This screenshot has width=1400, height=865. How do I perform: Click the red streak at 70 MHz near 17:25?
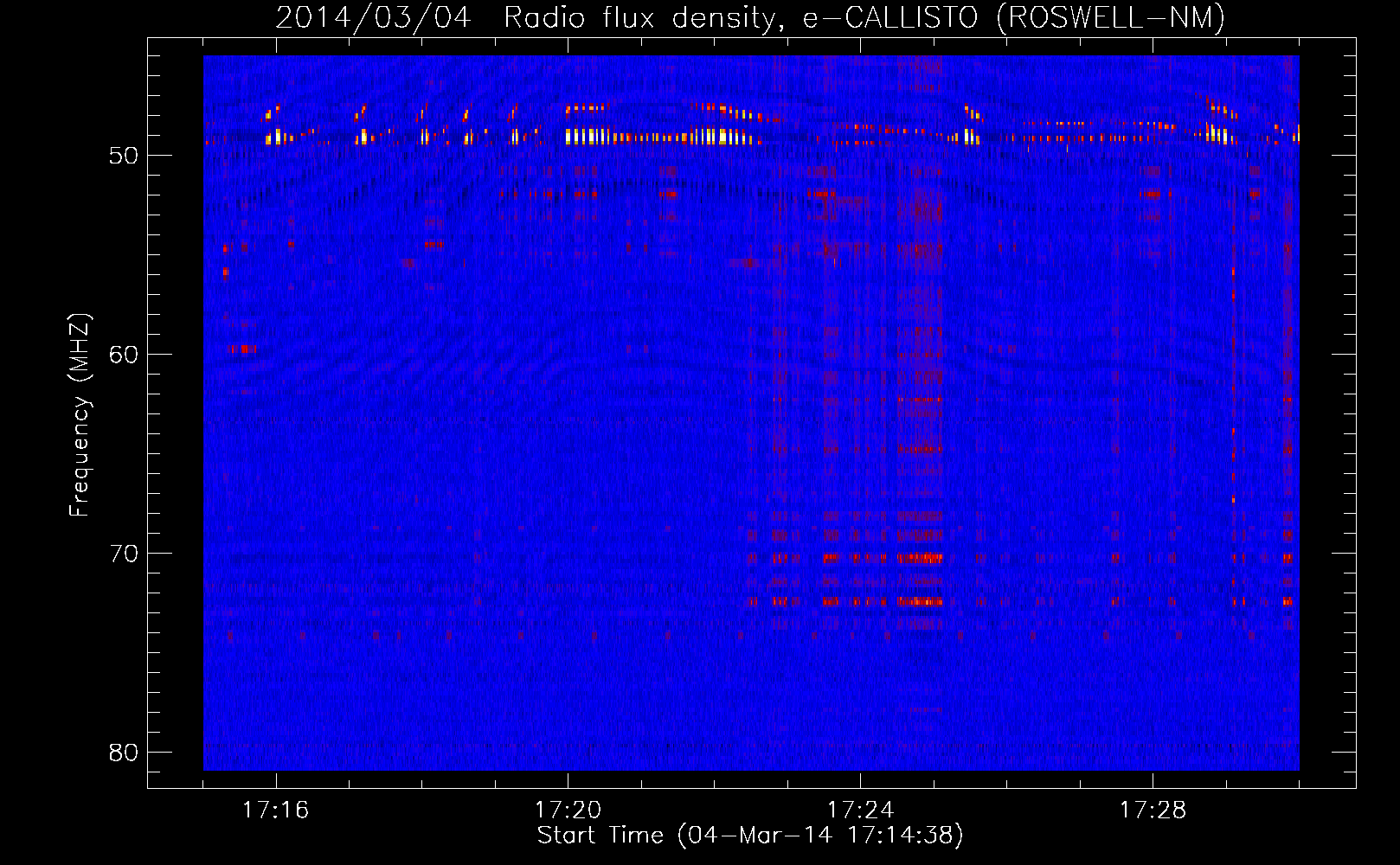920,558
